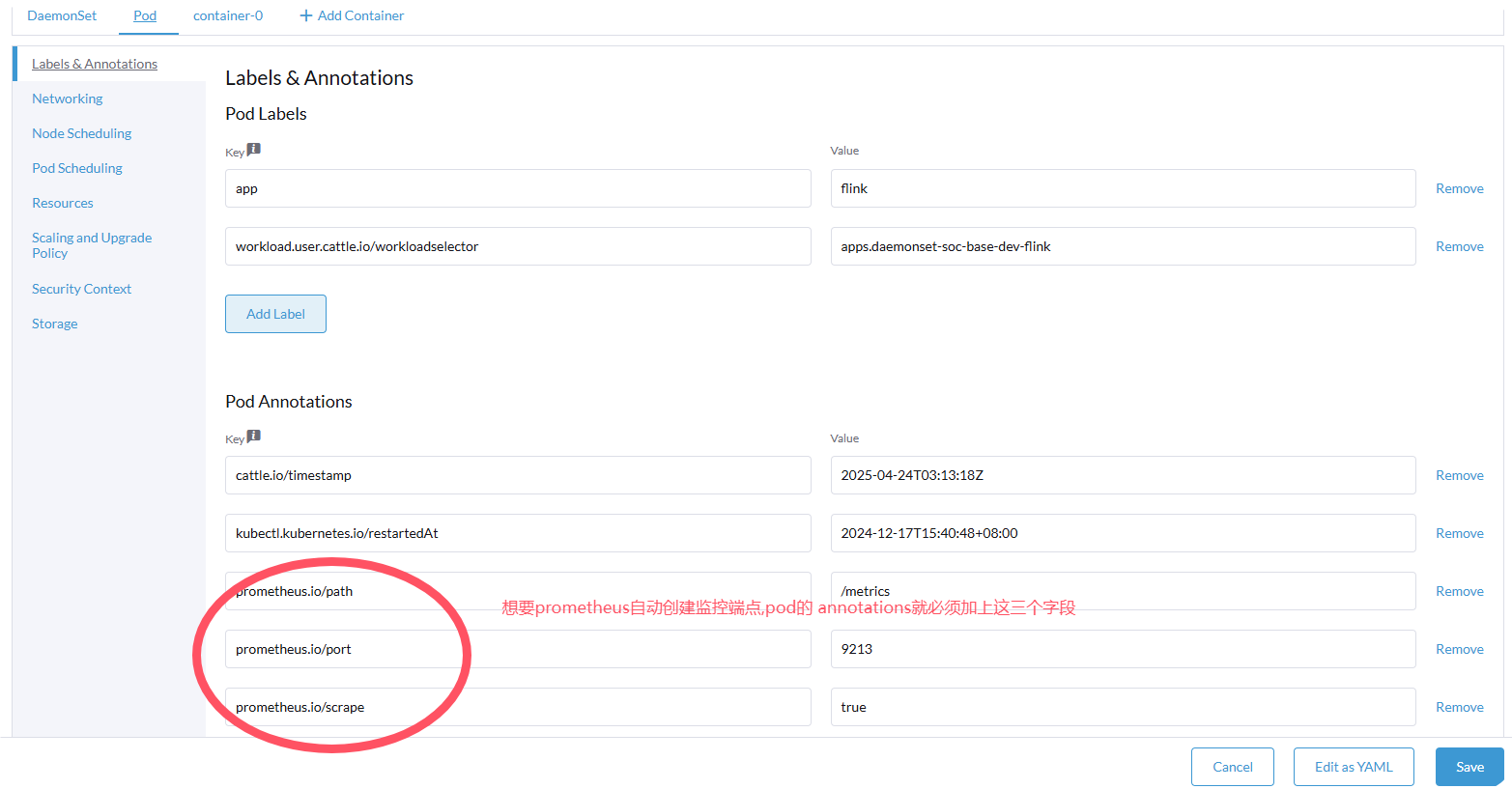
Task: Edit the workloadselector key field
Action: [x=518, y=246]
